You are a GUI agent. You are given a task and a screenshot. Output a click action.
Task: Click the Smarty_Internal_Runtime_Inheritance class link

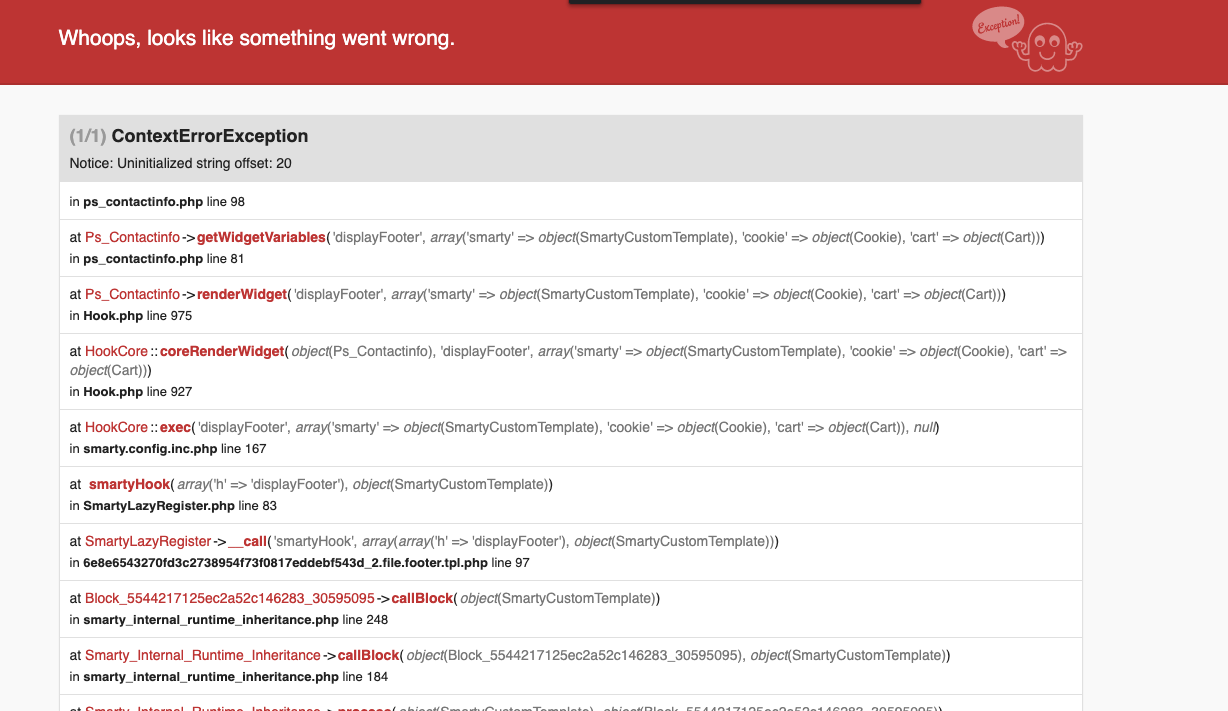point(202,656)
